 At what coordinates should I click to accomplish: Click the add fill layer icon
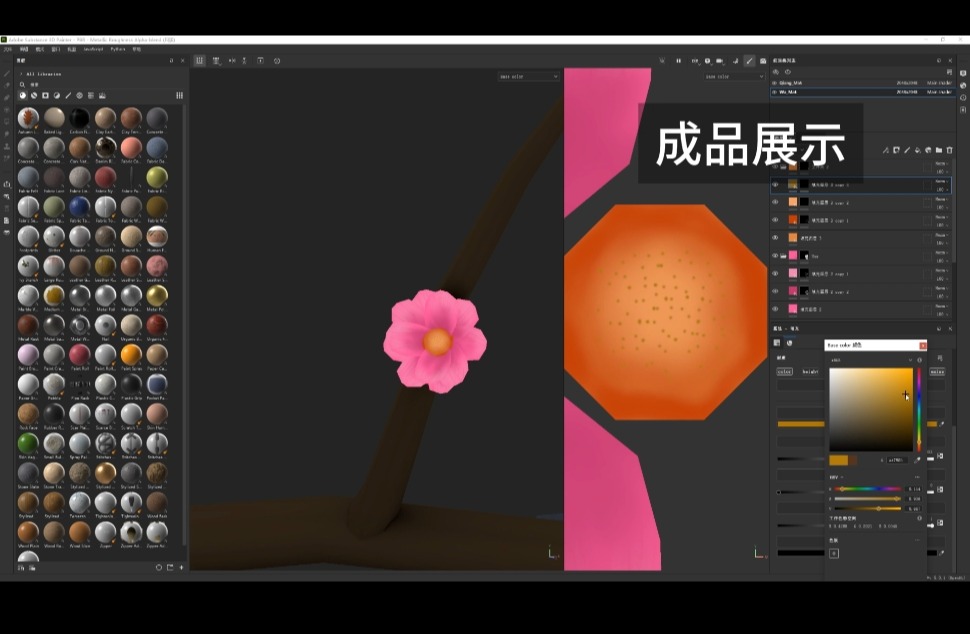click(917, 150)
